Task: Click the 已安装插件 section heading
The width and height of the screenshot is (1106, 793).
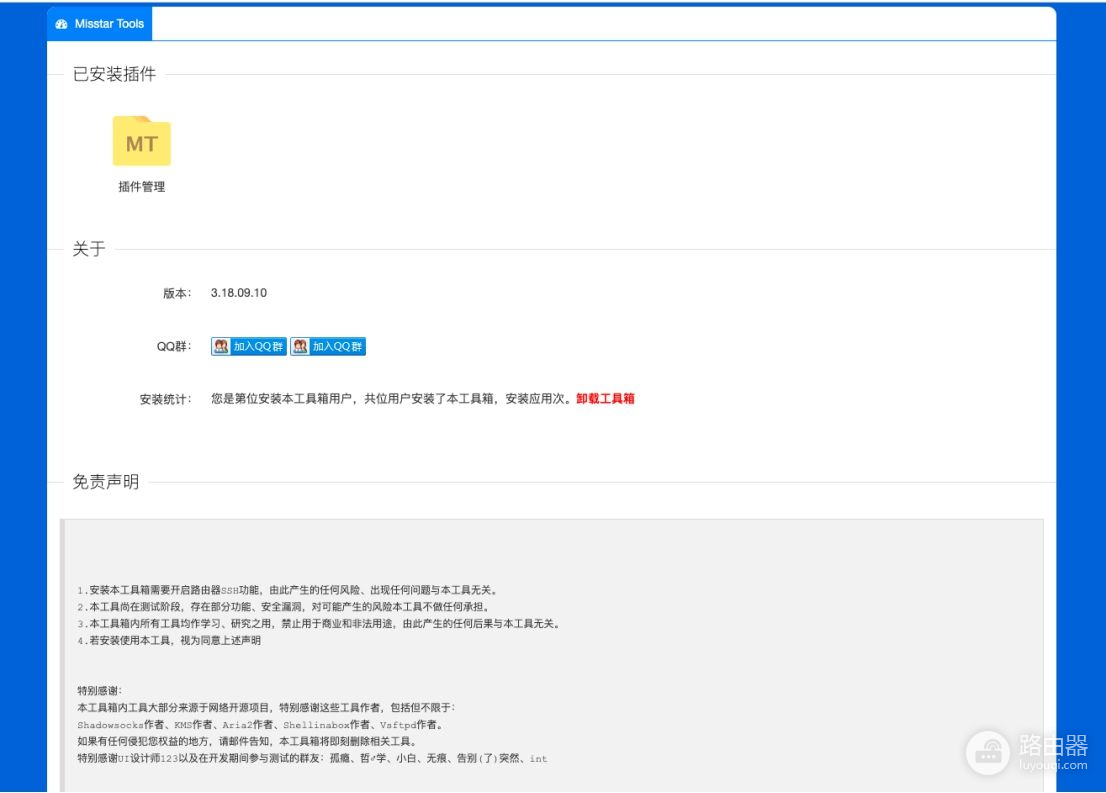Action: pos(114,75)
